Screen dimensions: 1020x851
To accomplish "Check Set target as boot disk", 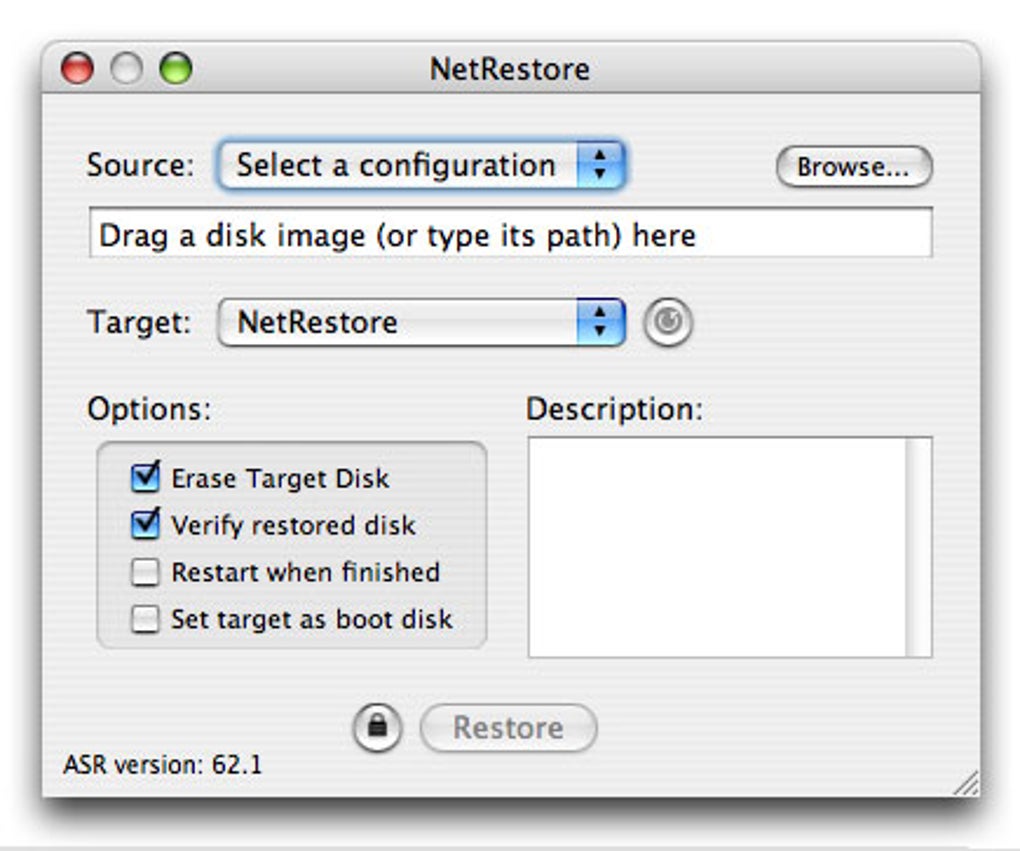I will click(143, 619).
